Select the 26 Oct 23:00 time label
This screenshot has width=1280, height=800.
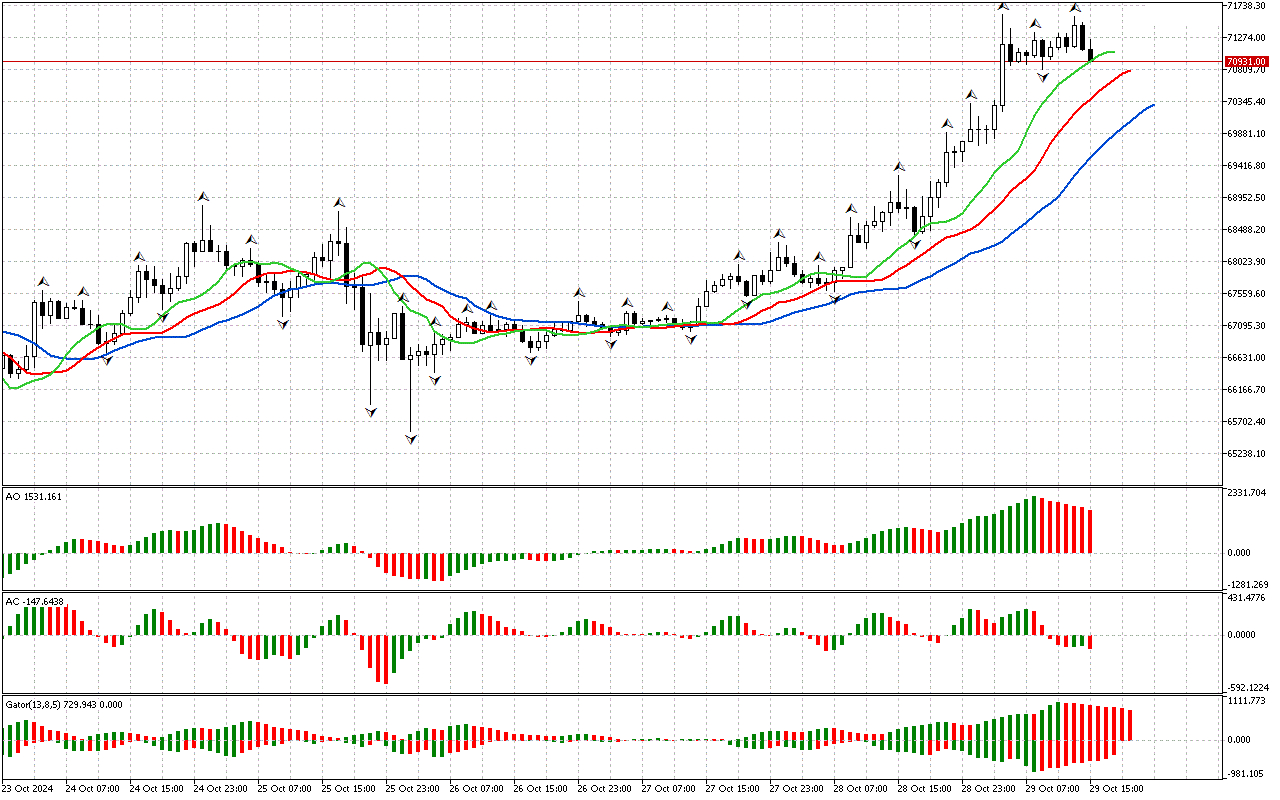[605, 789]
